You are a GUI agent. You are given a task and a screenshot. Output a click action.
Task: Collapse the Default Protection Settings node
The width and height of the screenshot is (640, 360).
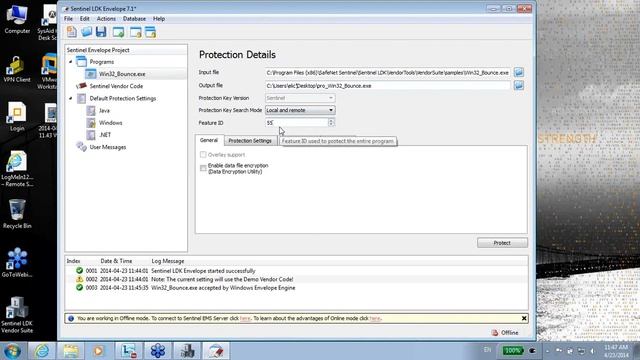[x=71, y=98]
